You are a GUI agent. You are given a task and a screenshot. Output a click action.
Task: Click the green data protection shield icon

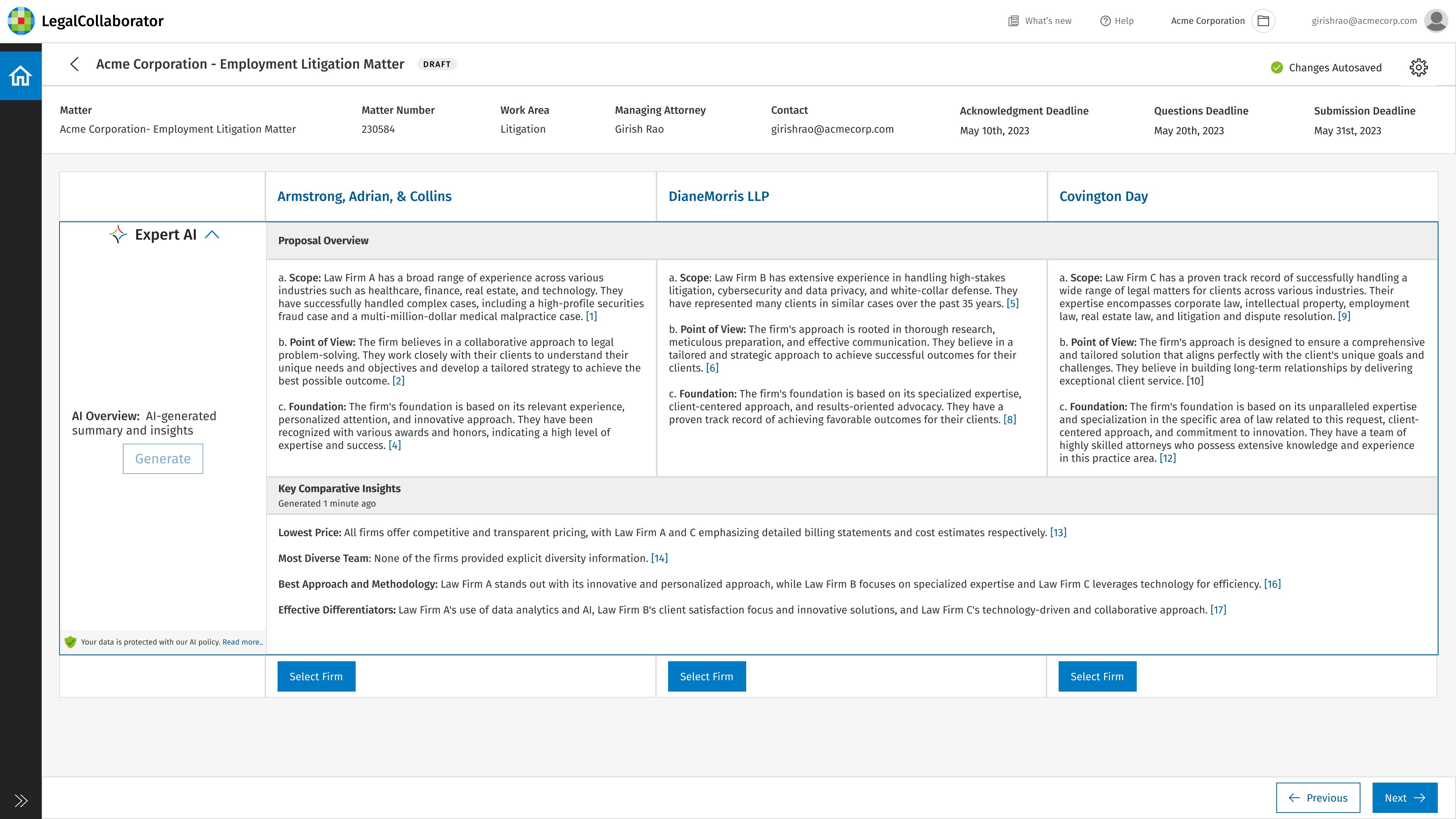click(x=71, y=642)
